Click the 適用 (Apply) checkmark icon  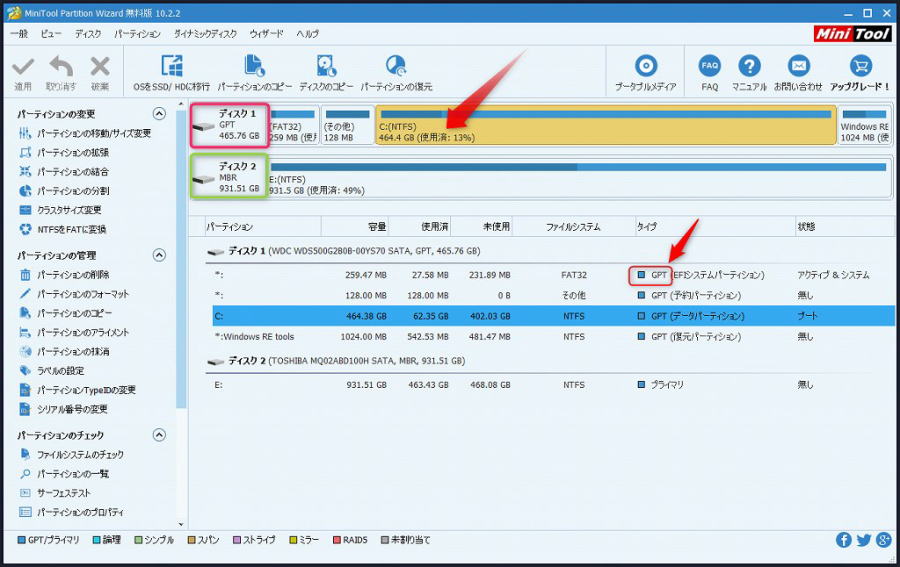pos(23,67)
